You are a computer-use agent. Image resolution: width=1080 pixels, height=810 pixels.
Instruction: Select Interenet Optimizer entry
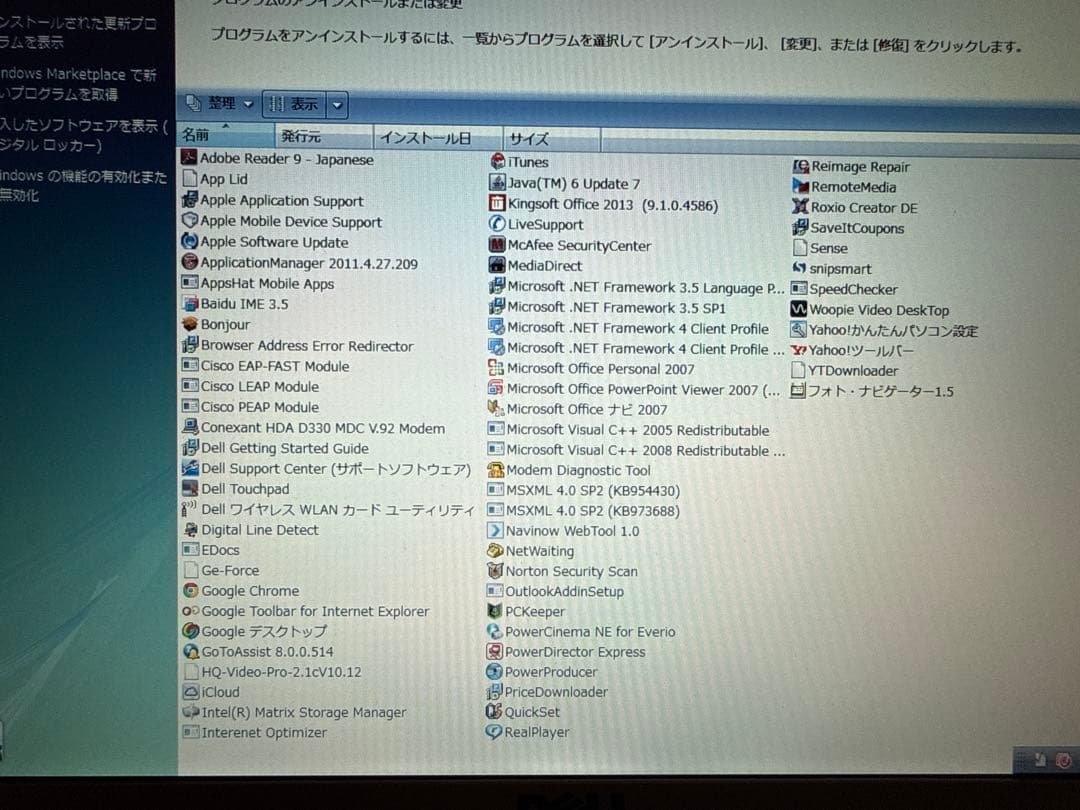pos(256,732)
